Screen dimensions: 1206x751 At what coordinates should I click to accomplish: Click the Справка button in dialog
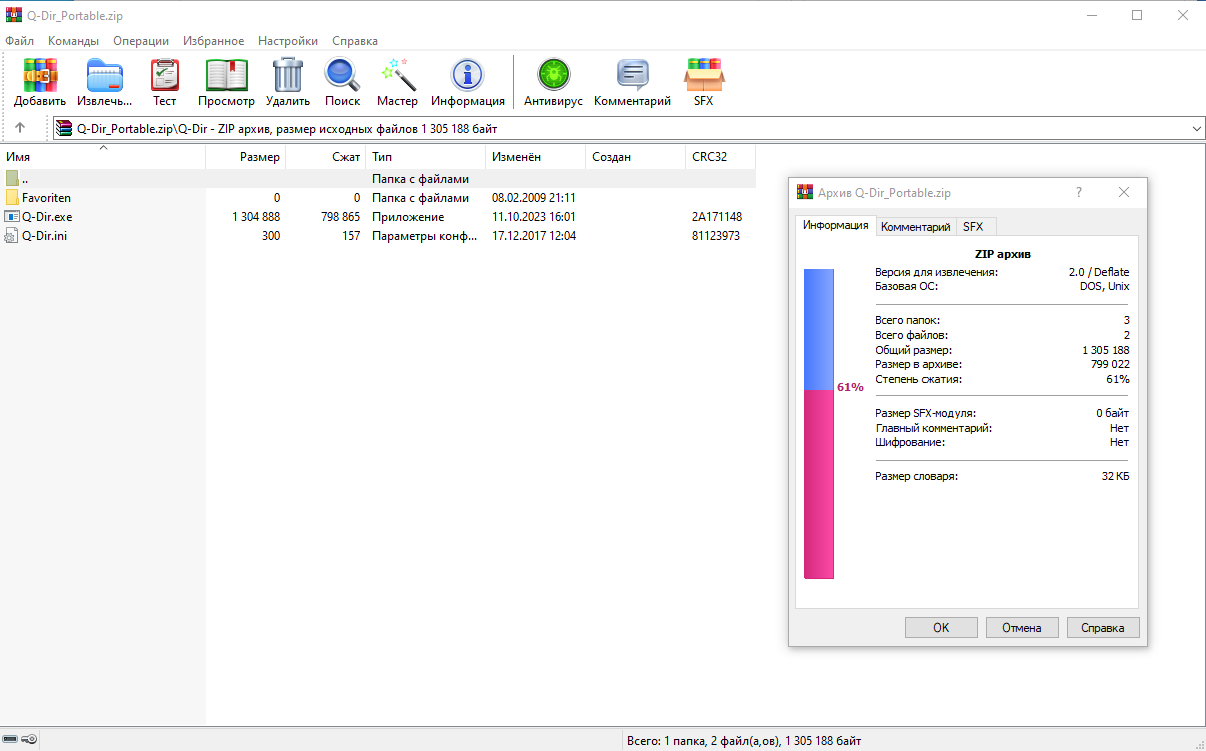click(x=1103, y=628)
